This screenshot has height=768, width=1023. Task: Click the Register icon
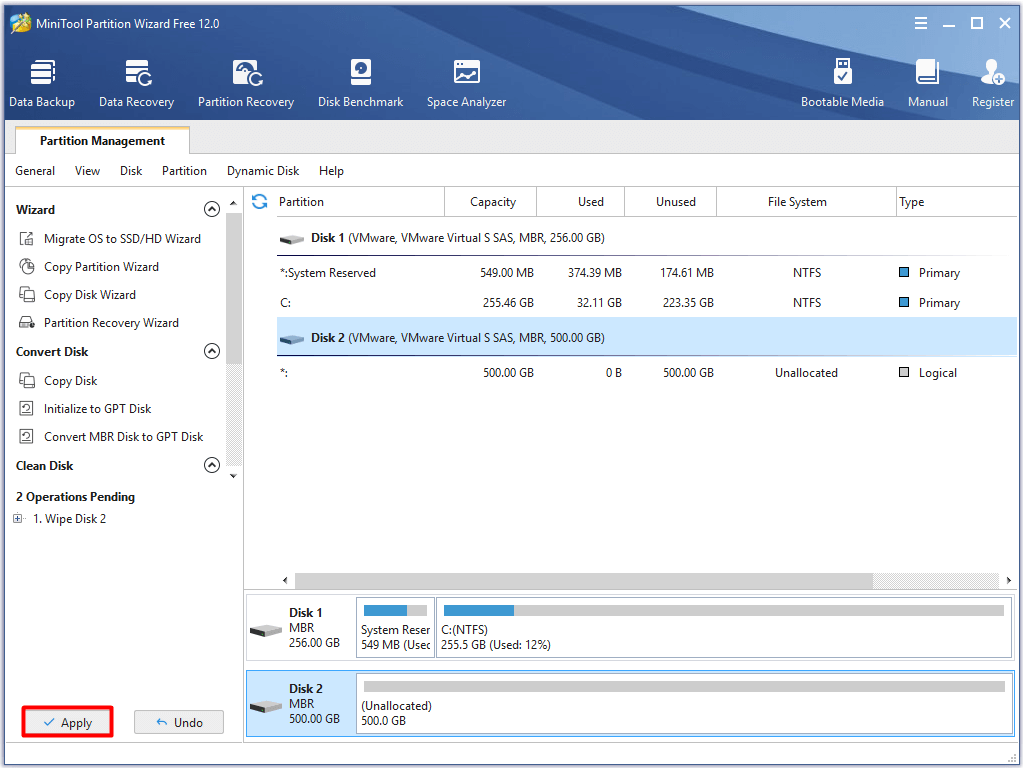(992, 72)
